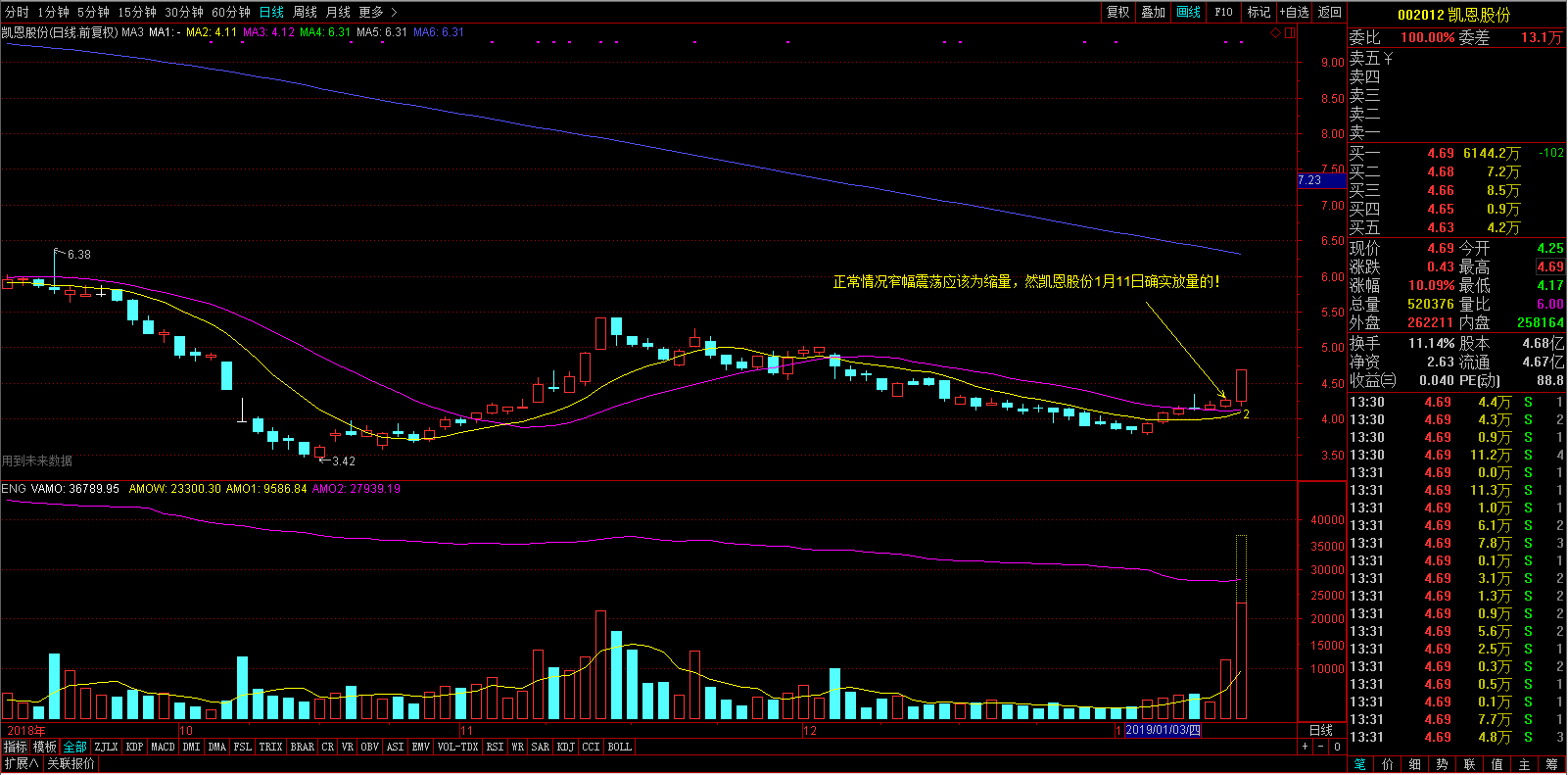Select the 月线 monthly chart tab
This screenshot has width=1568, height=775.
click(338, 12)
